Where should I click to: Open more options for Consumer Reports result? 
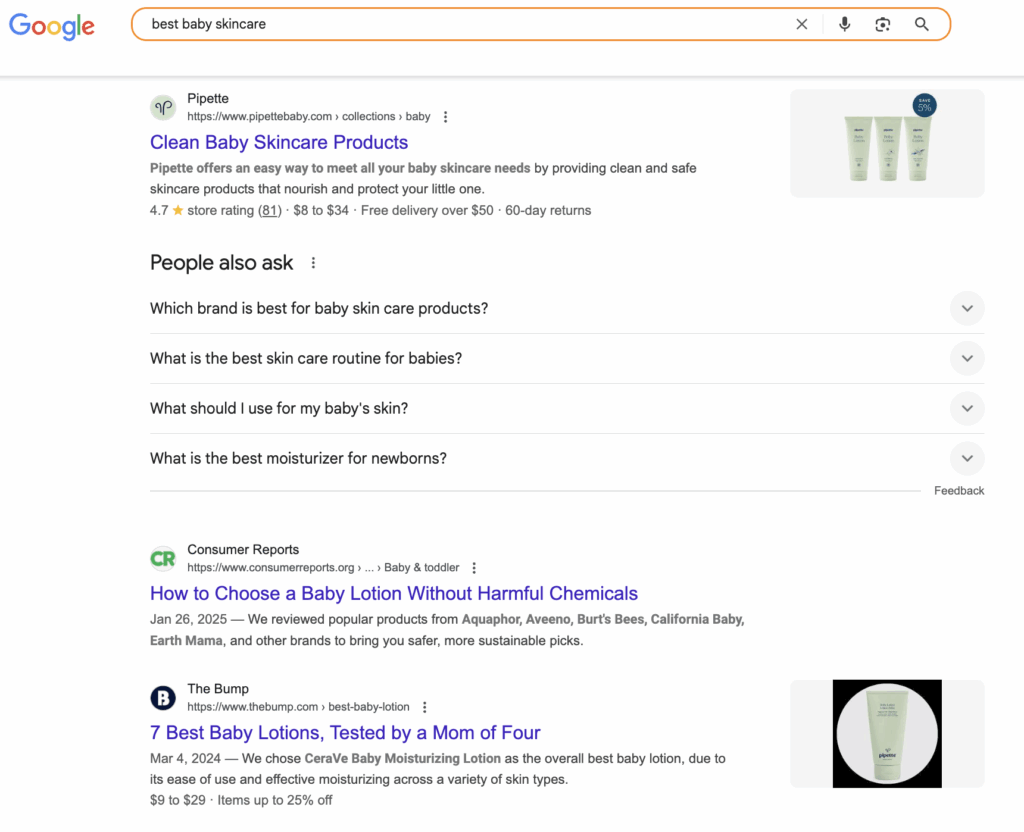point(474,568)
